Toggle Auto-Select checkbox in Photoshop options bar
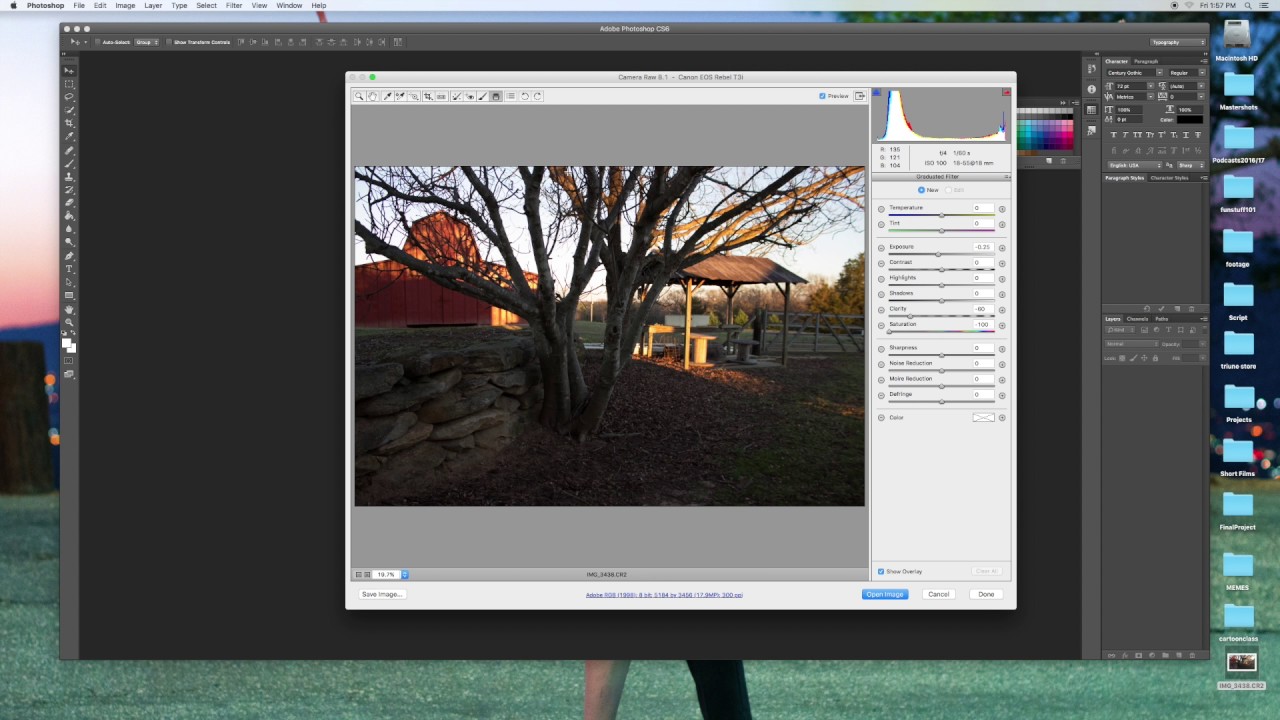The height and width of the screenshot is (720, 1280). point(98,42)
